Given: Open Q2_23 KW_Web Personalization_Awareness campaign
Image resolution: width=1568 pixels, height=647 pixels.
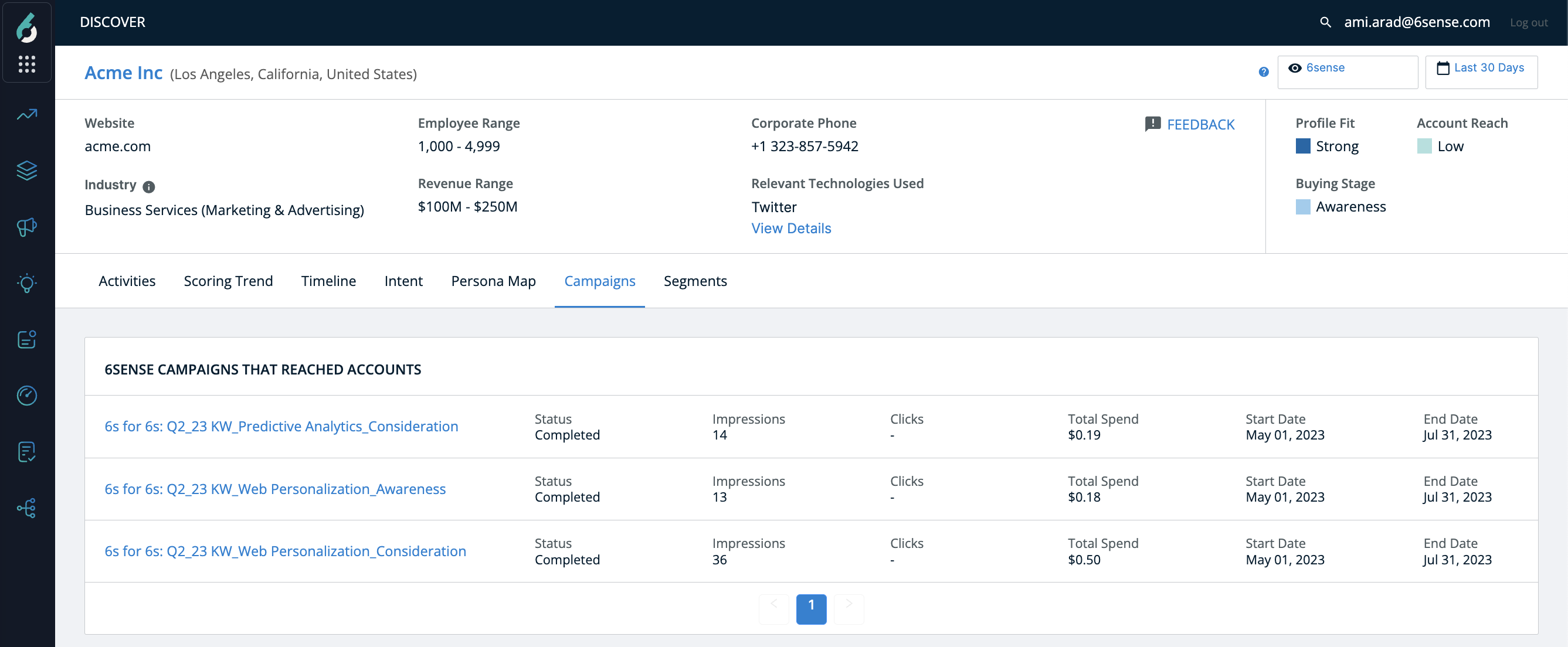Looking at the screenshot, I should click(275, 489).
